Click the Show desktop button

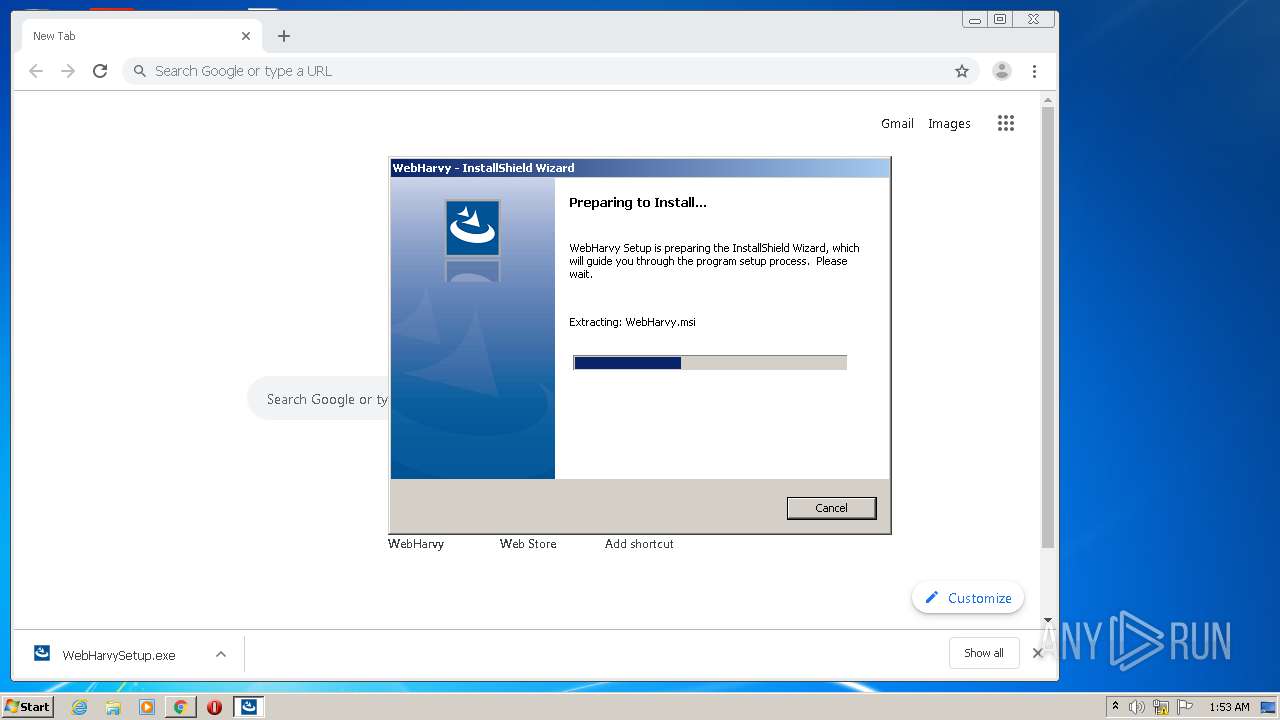point(1269,707)
